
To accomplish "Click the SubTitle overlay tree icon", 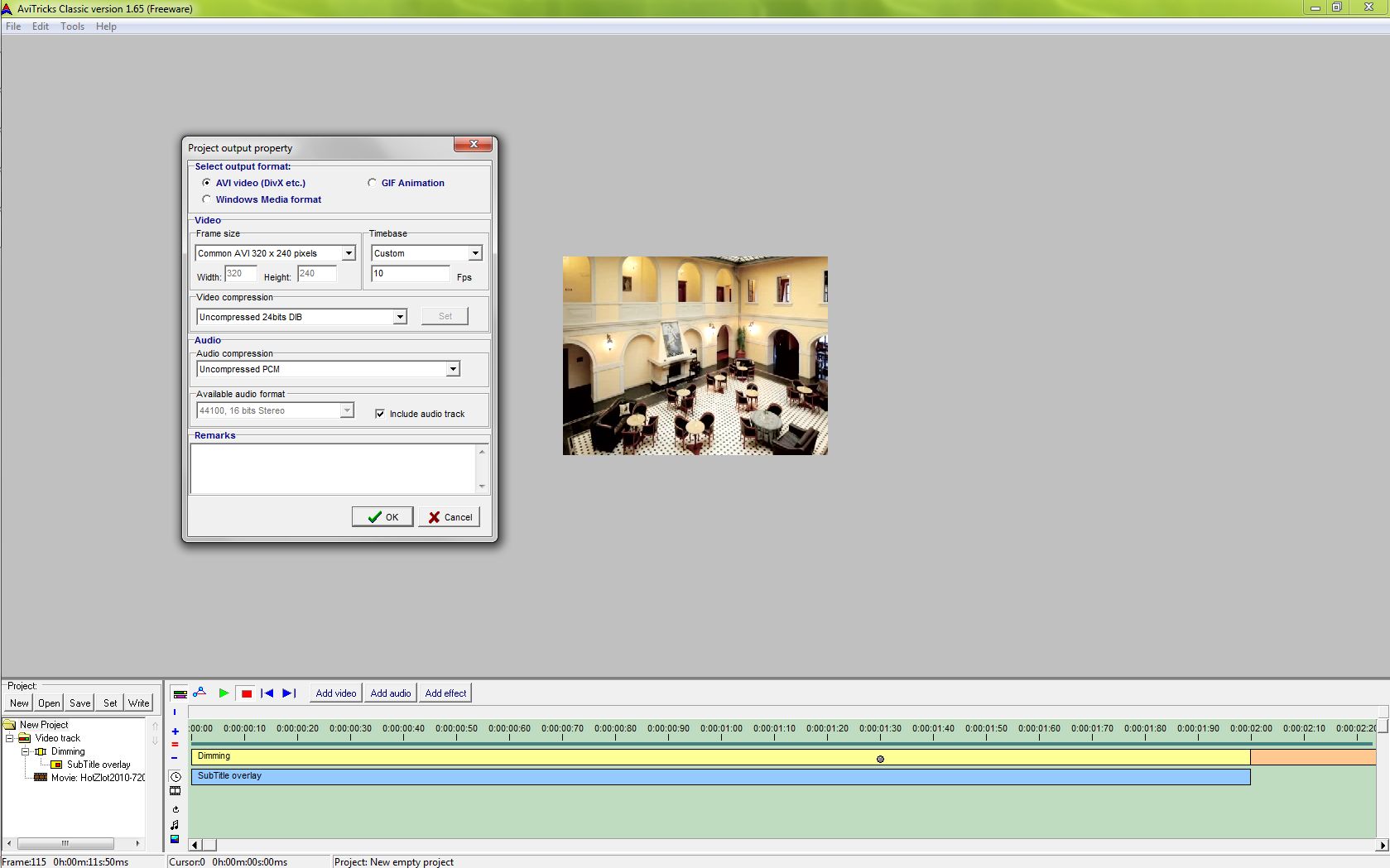I will pyautogui.click(x=56, y=765).
